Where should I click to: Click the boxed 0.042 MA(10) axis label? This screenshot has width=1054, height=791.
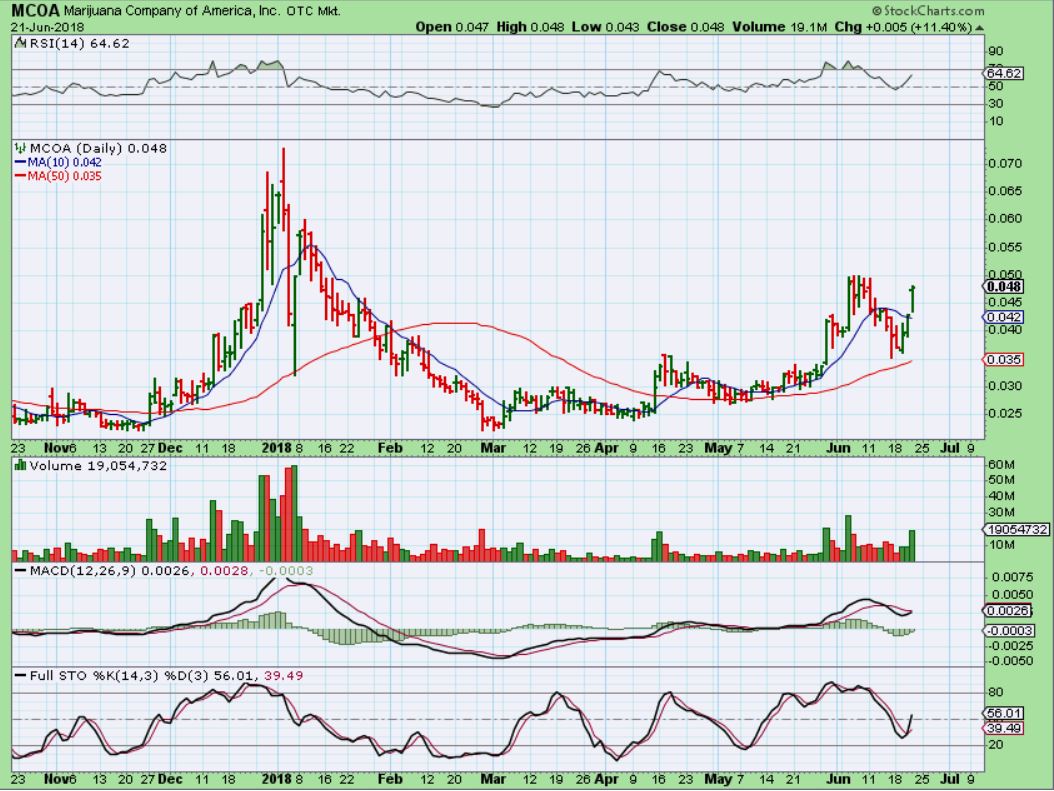(1004, 317)
